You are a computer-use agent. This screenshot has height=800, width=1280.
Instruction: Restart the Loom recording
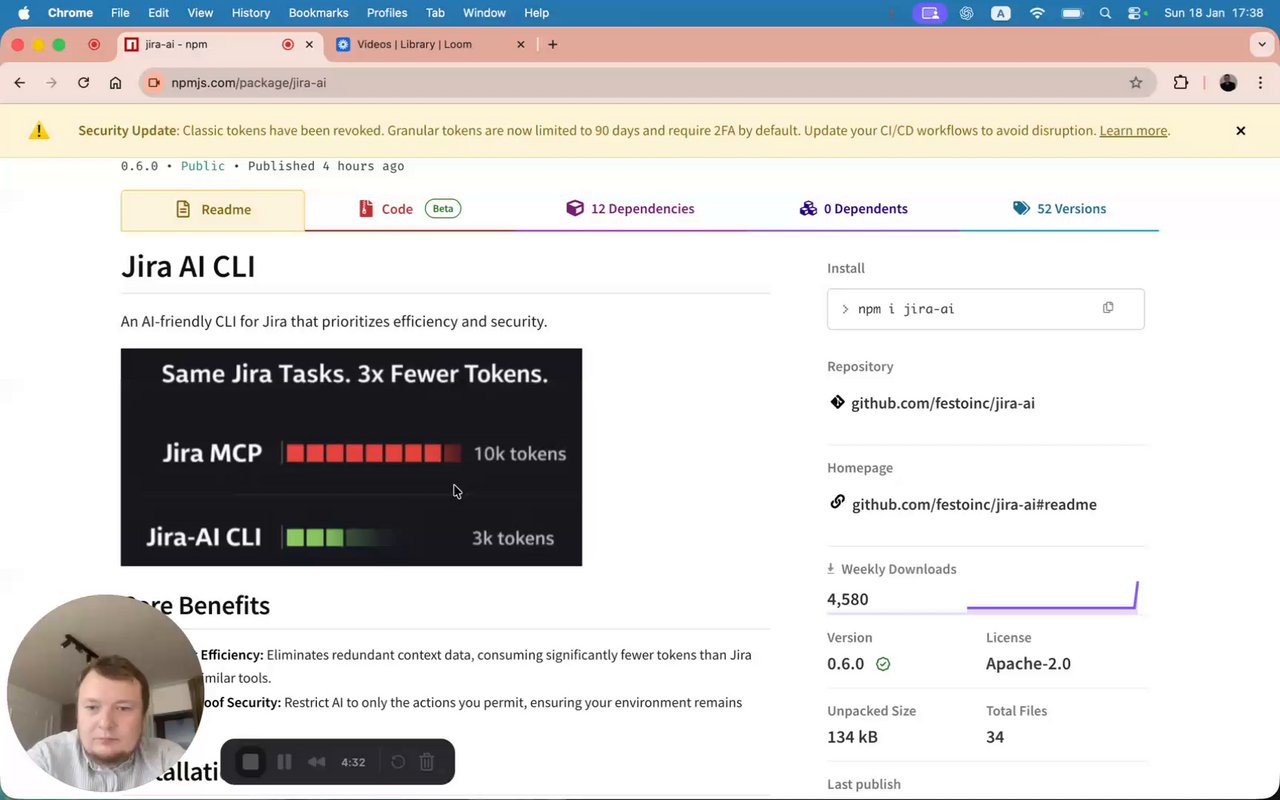398,762
